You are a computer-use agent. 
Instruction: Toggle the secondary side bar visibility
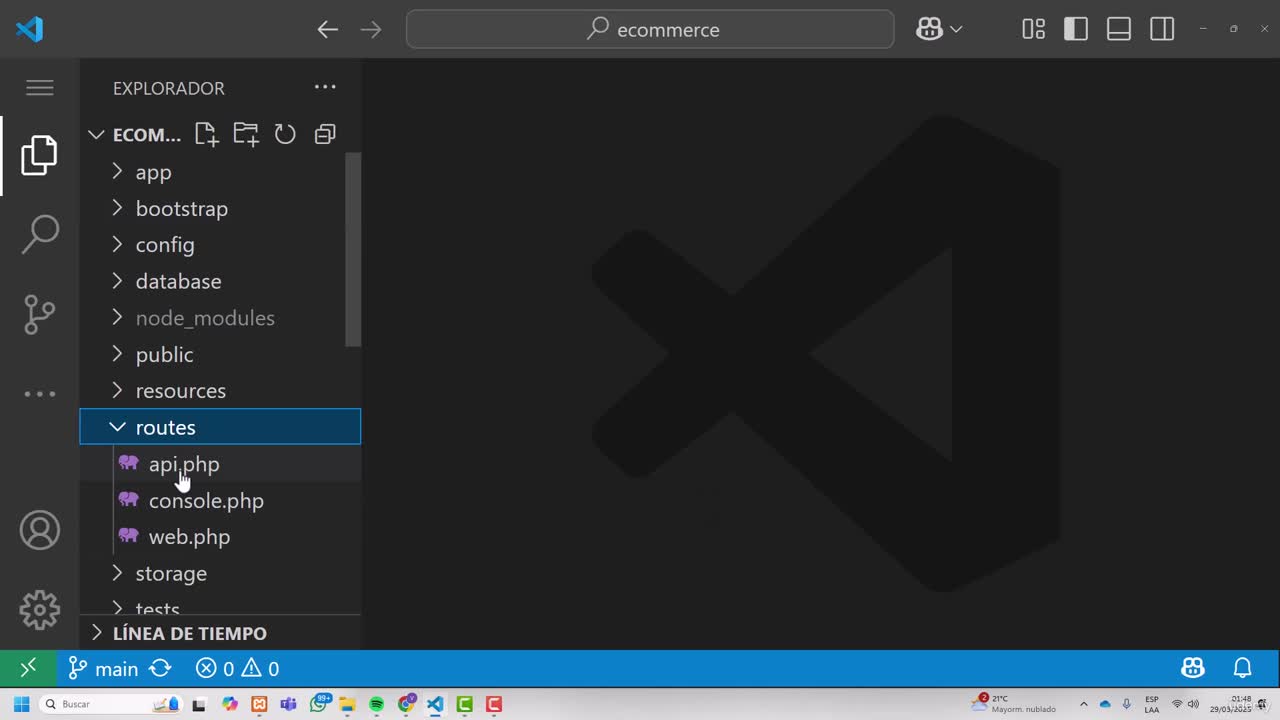click(1162, 30)
